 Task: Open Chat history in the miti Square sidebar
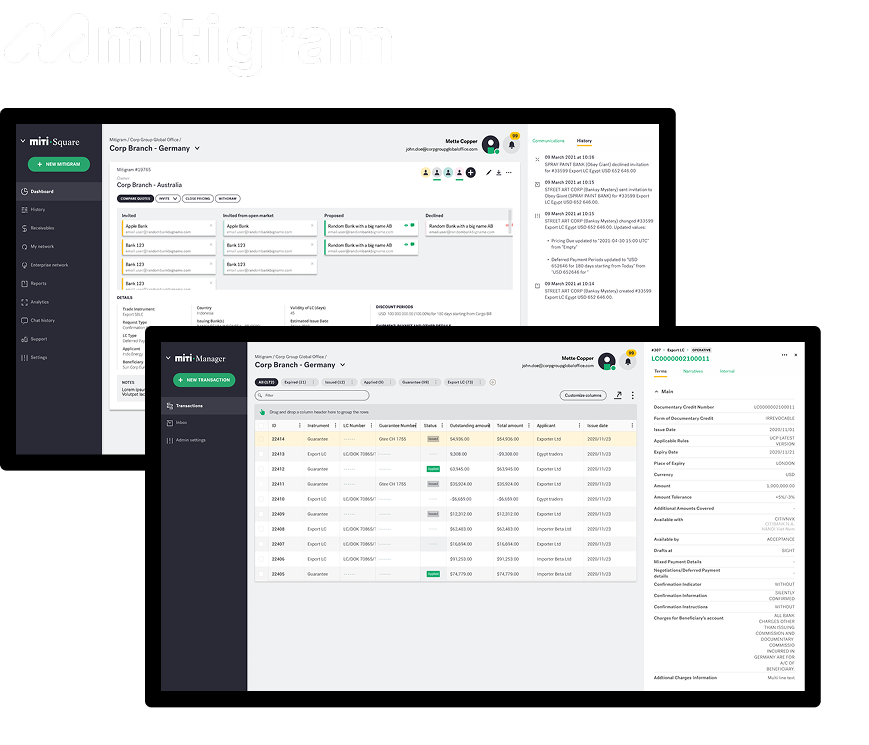(x=58, y=320)
